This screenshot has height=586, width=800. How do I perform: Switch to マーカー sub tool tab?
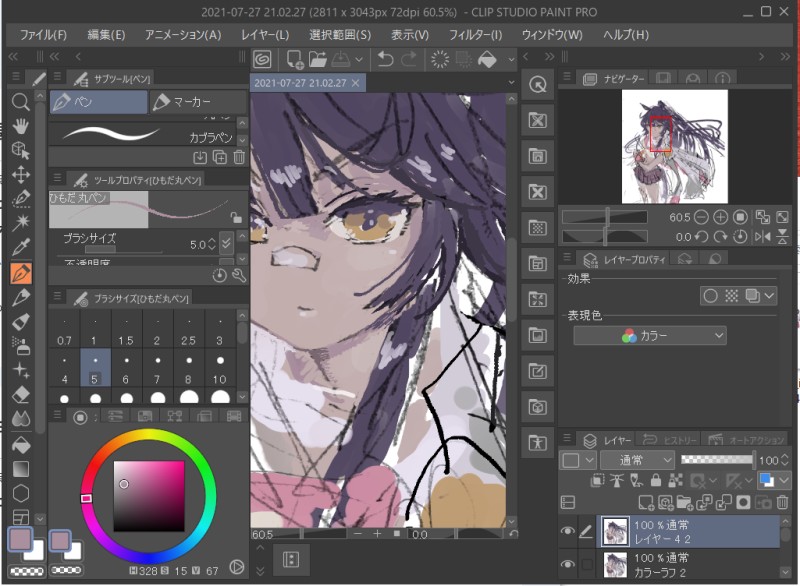tap(198, 102)
